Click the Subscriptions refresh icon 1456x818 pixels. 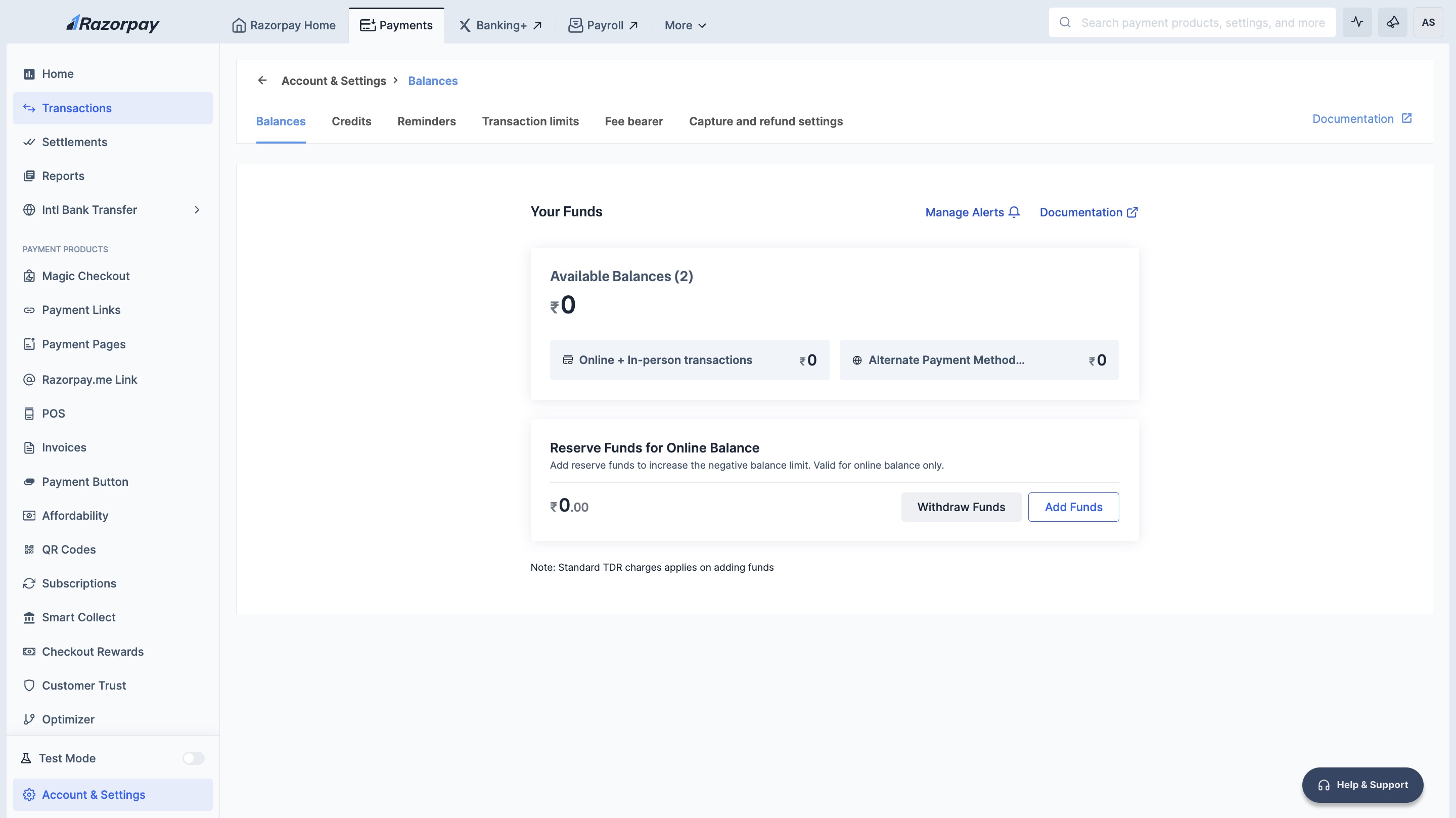29,583
